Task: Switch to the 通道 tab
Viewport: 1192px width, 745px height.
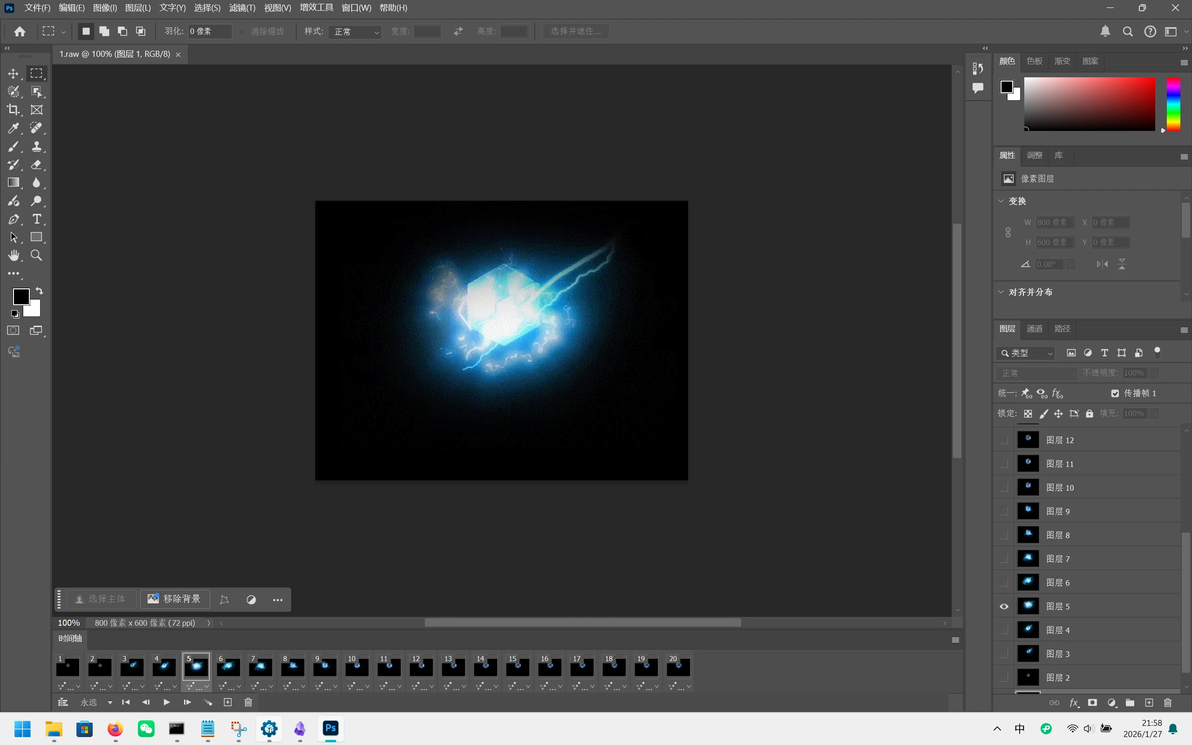Action: click(1035, 328)
